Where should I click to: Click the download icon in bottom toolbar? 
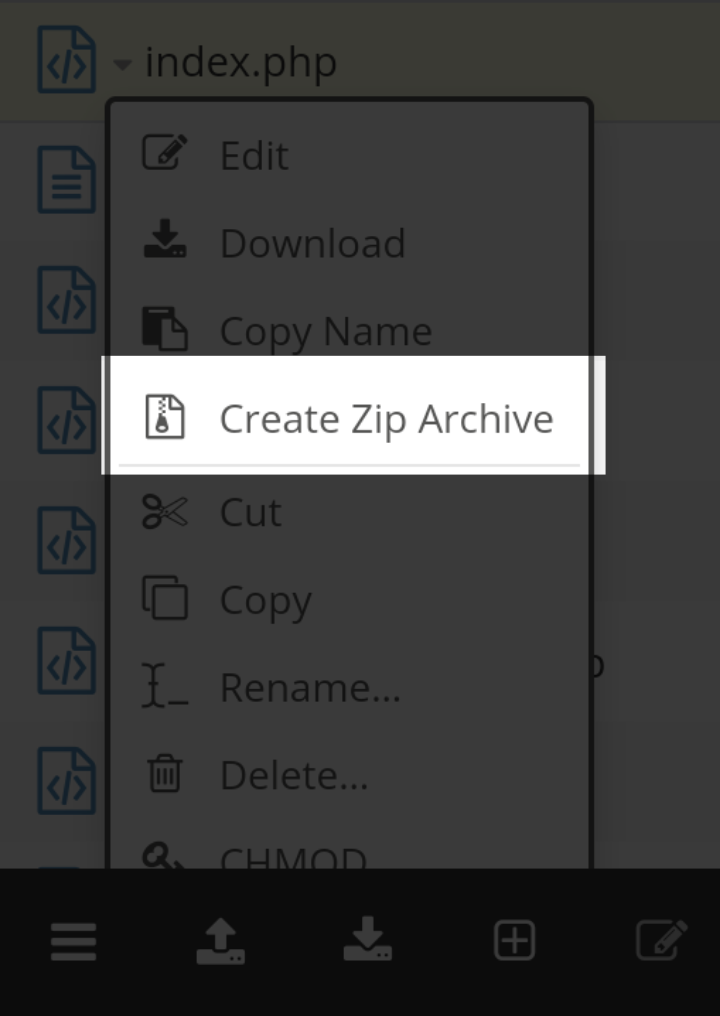tap(367, 942)
